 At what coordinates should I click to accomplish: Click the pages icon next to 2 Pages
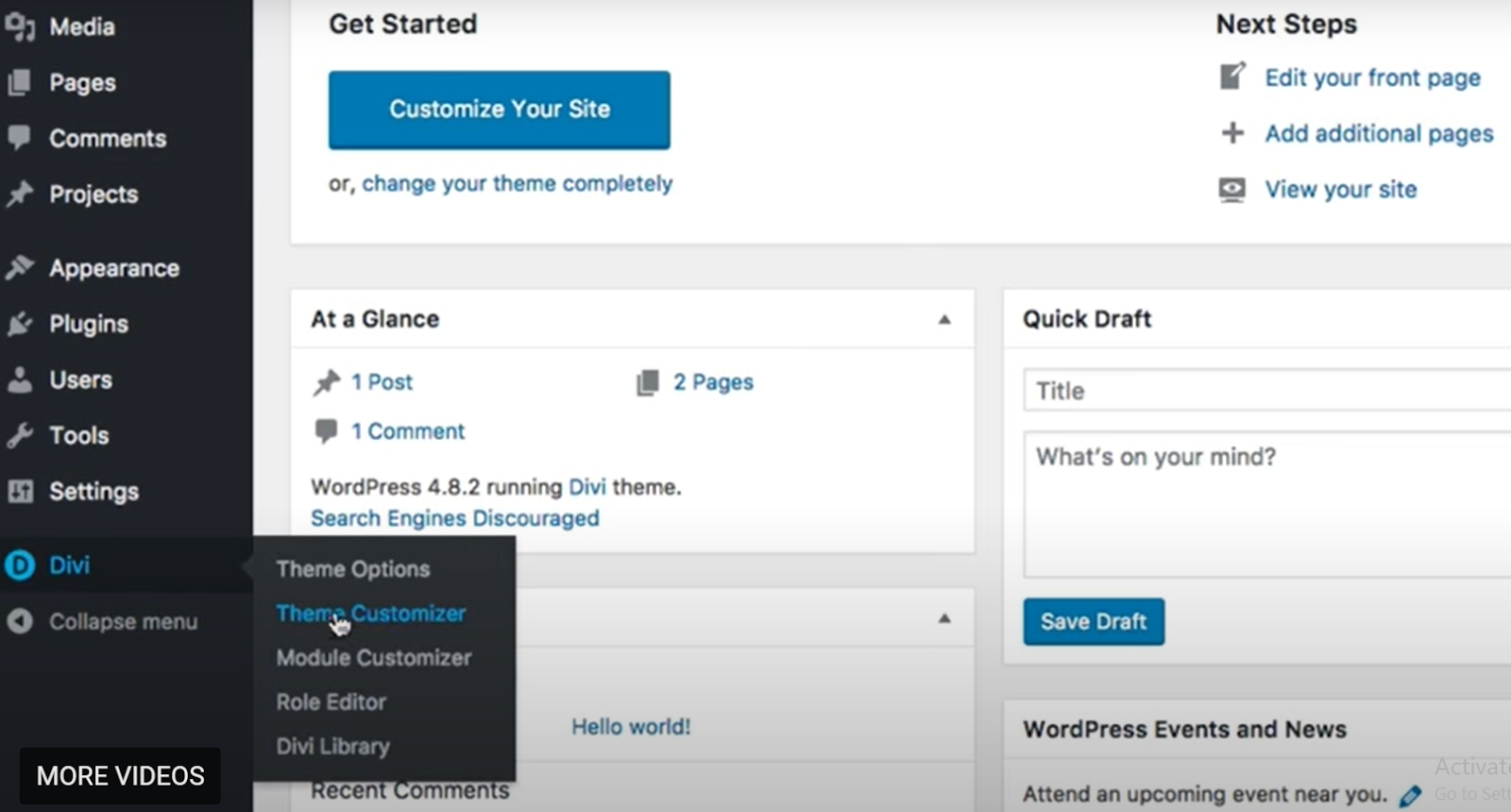point(648,382)
